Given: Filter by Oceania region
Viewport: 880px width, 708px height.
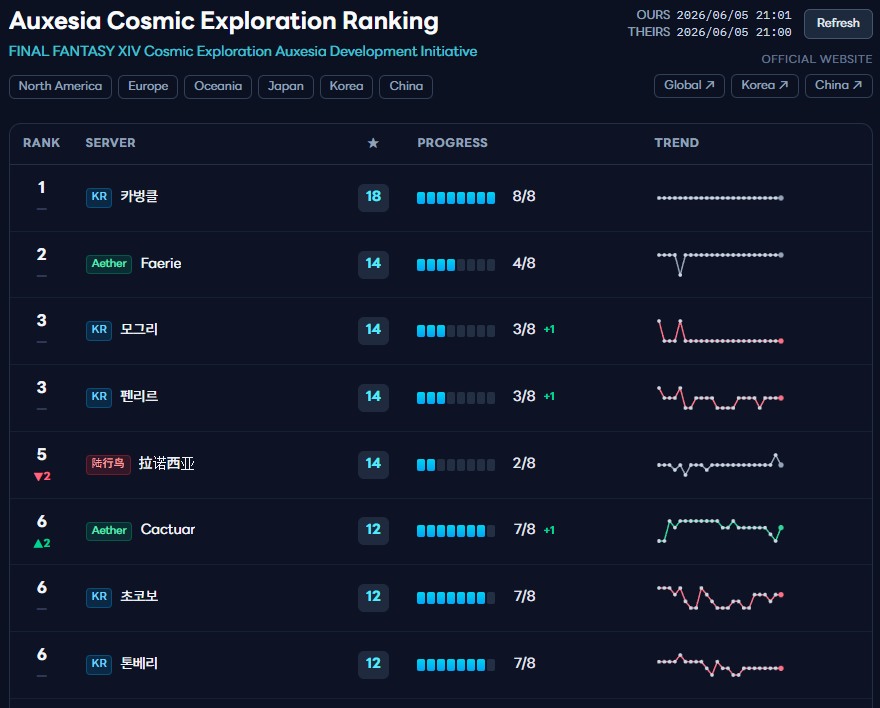Looking at the screenshot, I should click(x=218, y=86).
